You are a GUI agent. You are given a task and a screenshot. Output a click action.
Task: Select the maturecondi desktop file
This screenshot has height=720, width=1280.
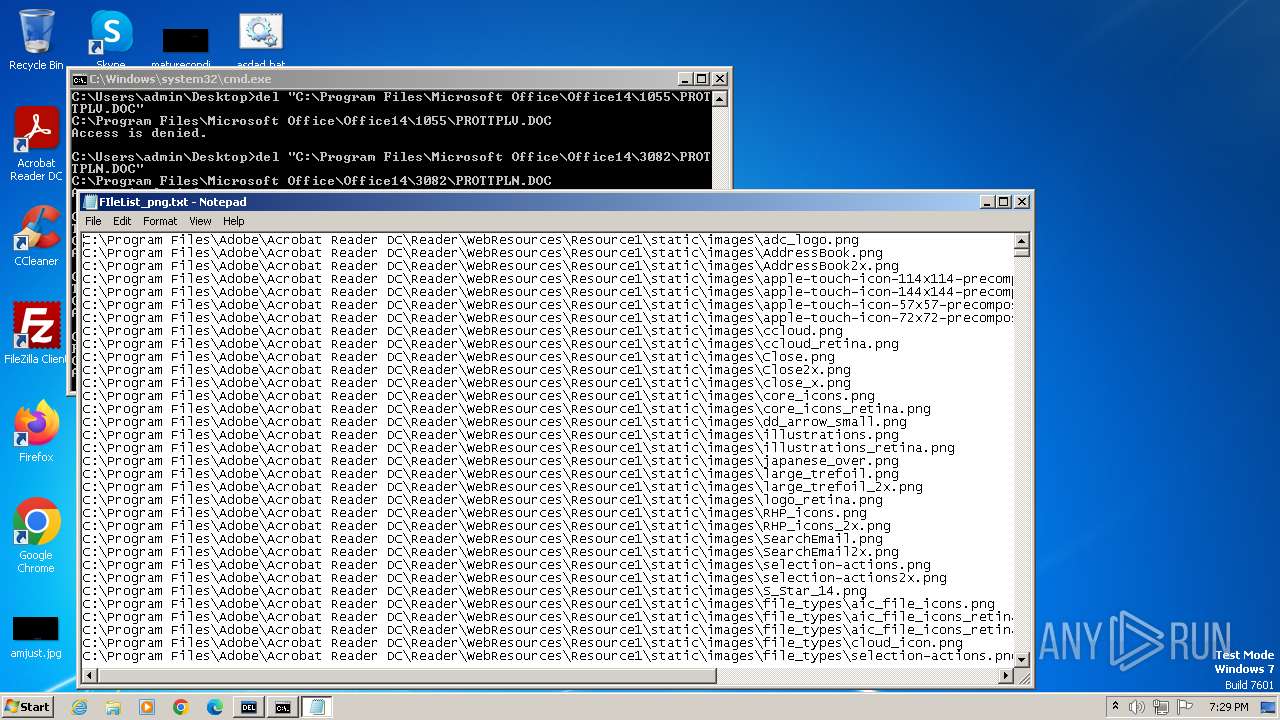click(186, 45)
